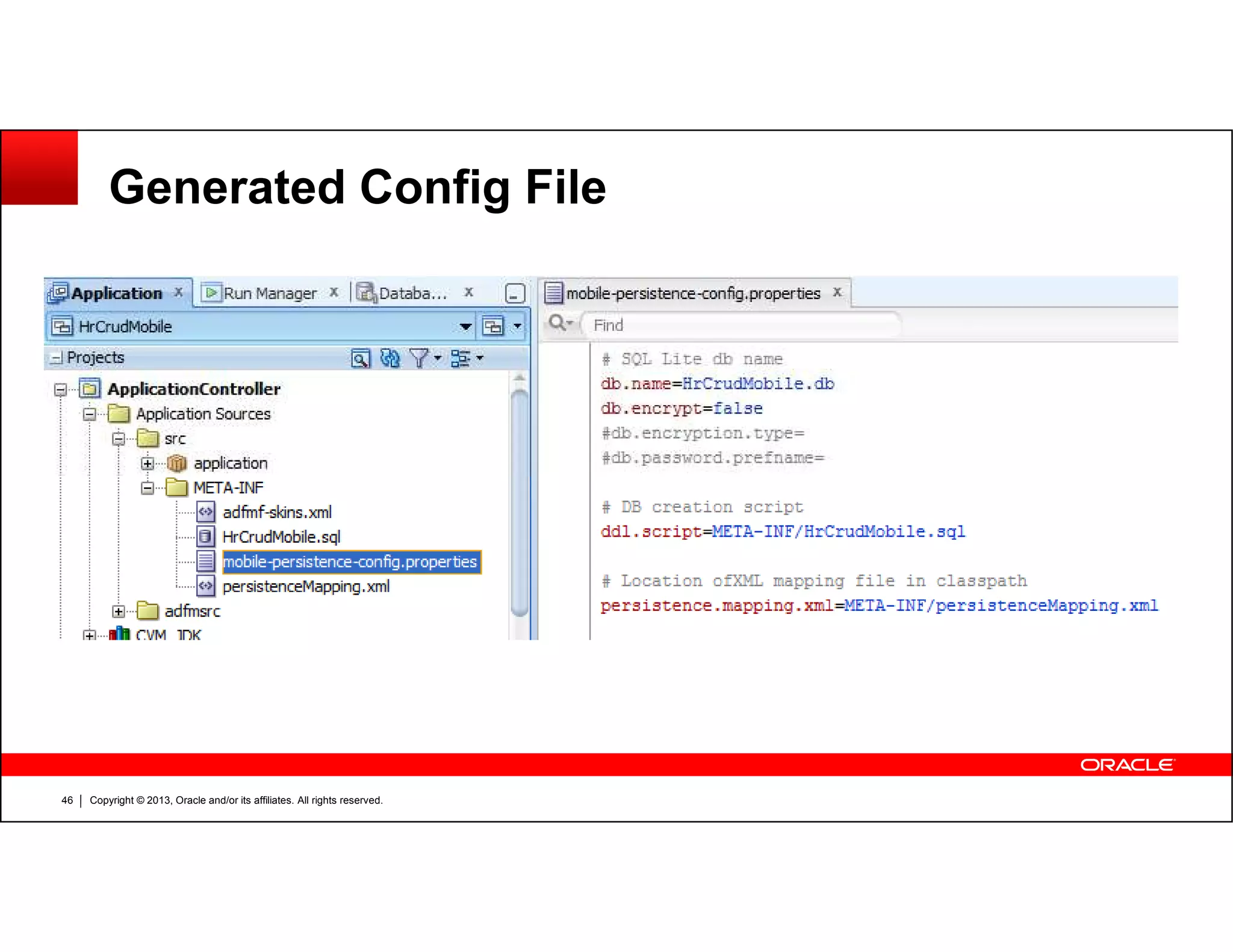The height and width of the screenshot is (952, 1233).
Task: Select persistenceMapping.xml file
Action: (x=306, y=587)
